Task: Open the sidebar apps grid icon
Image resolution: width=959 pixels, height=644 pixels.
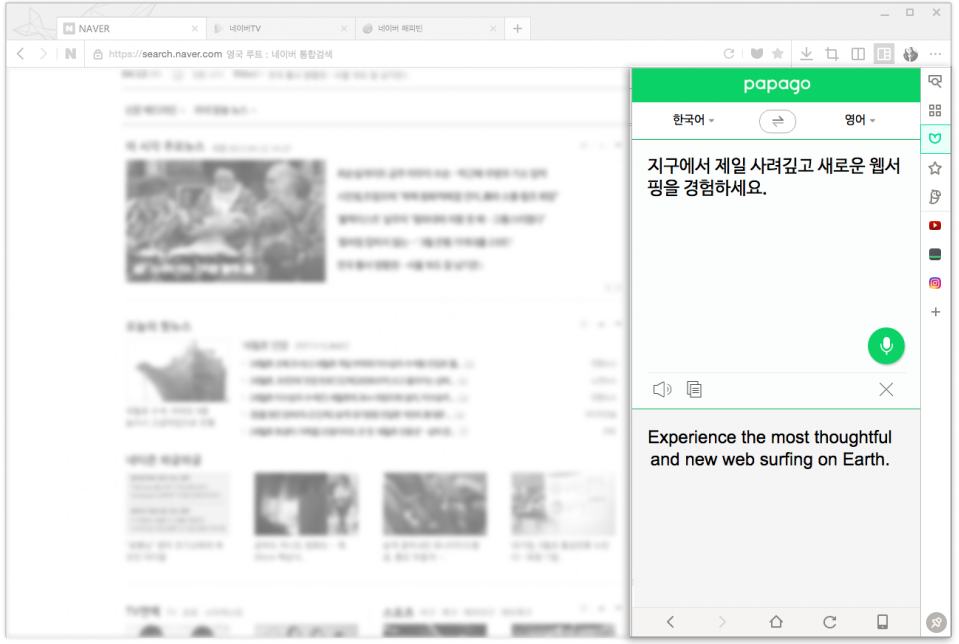Action: coord(934,110)
